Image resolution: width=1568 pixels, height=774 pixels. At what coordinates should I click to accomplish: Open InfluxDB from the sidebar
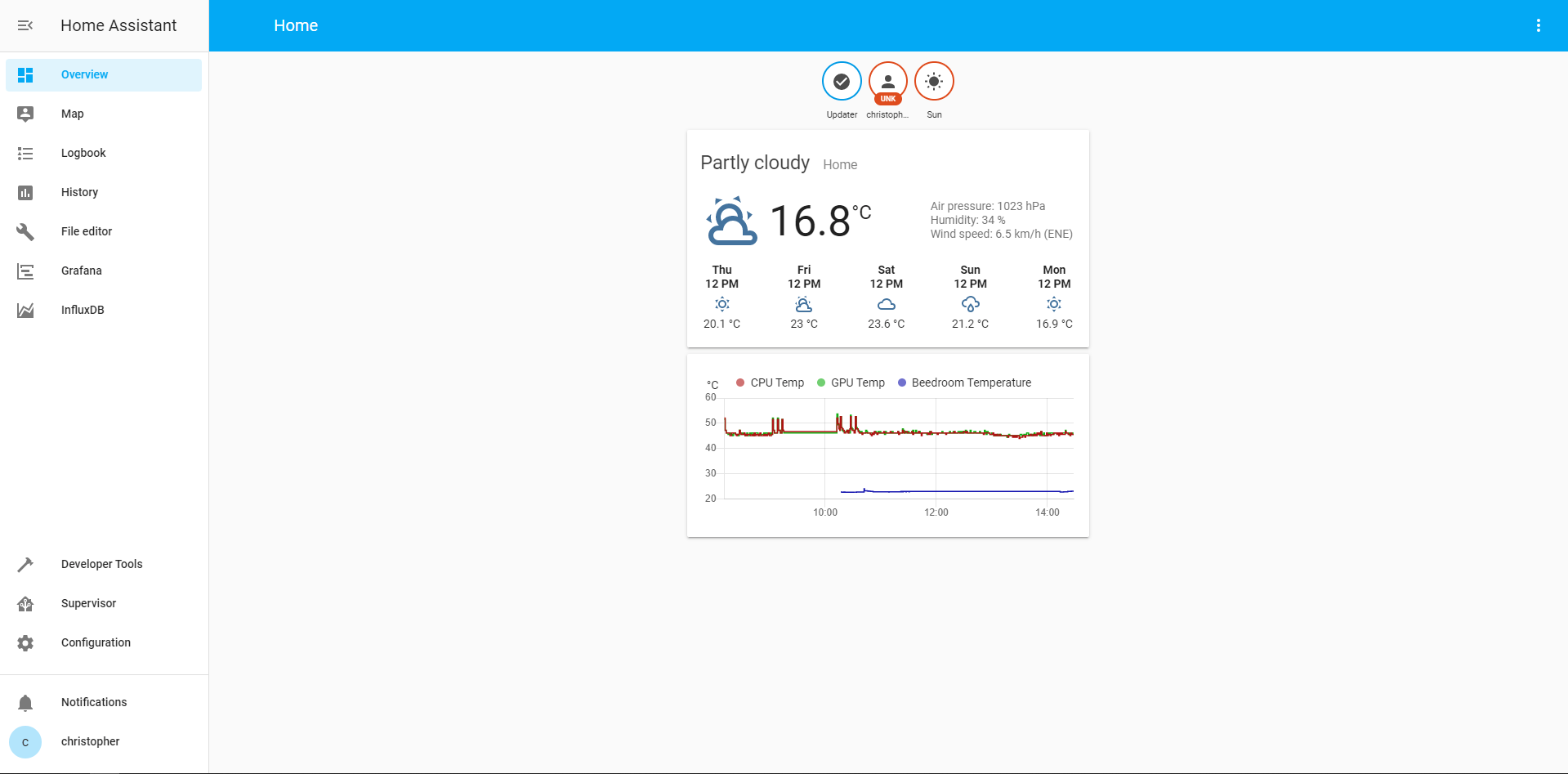point(83,310)
